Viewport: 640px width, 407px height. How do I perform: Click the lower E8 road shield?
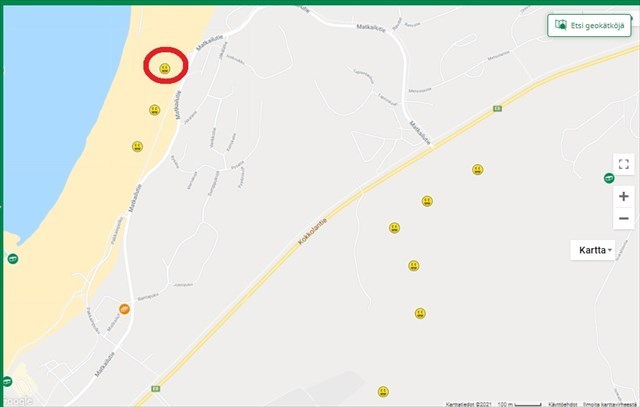[x=156, y=389]
